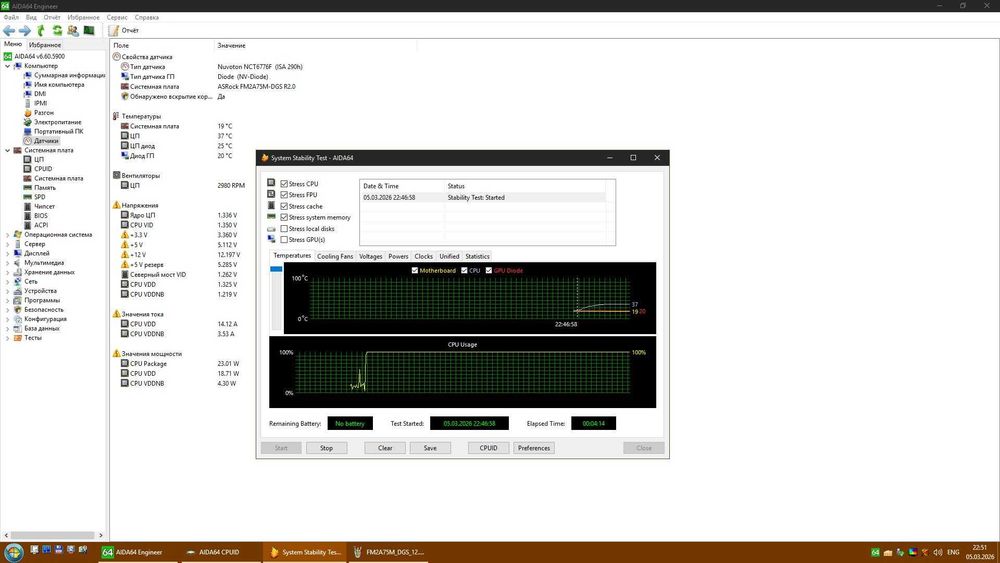This screenshot has height=563, width=1000.
Task: Expand the Сервер tree node
Action: click(8, 244)
